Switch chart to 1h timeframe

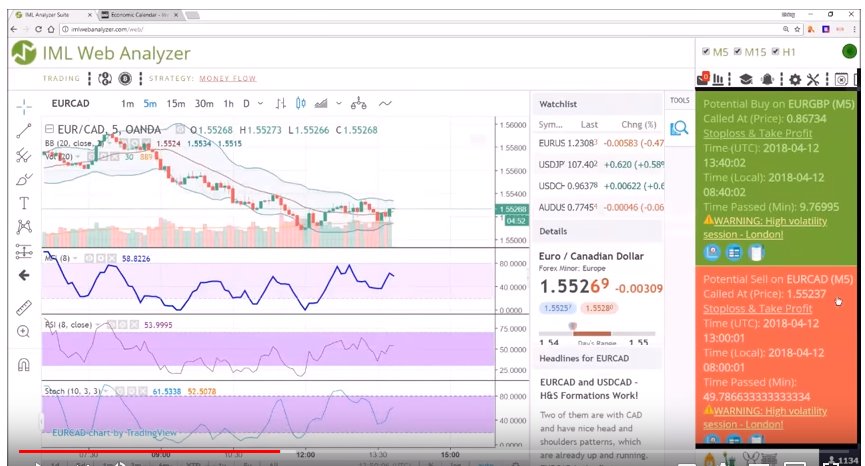[x=228, y=103]
